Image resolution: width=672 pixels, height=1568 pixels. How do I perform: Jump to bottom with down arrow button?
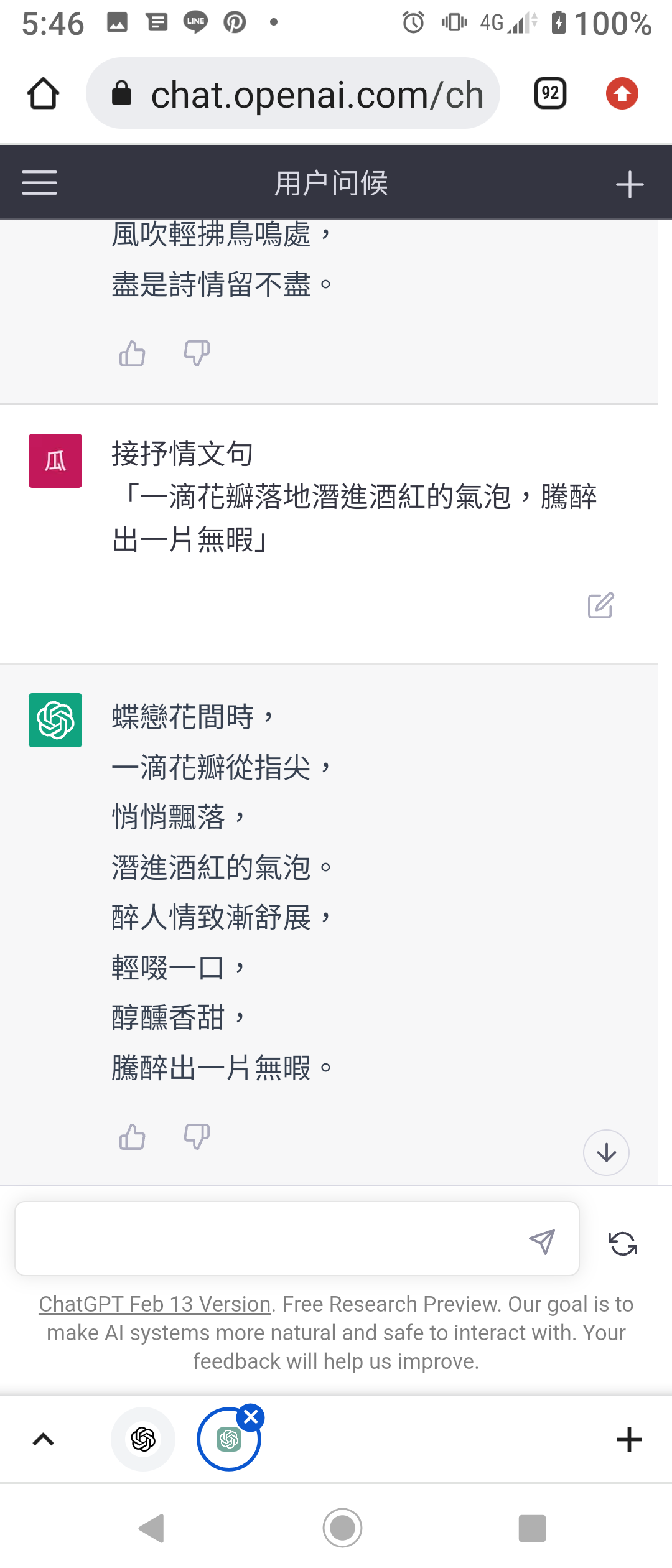point(606,1152)
